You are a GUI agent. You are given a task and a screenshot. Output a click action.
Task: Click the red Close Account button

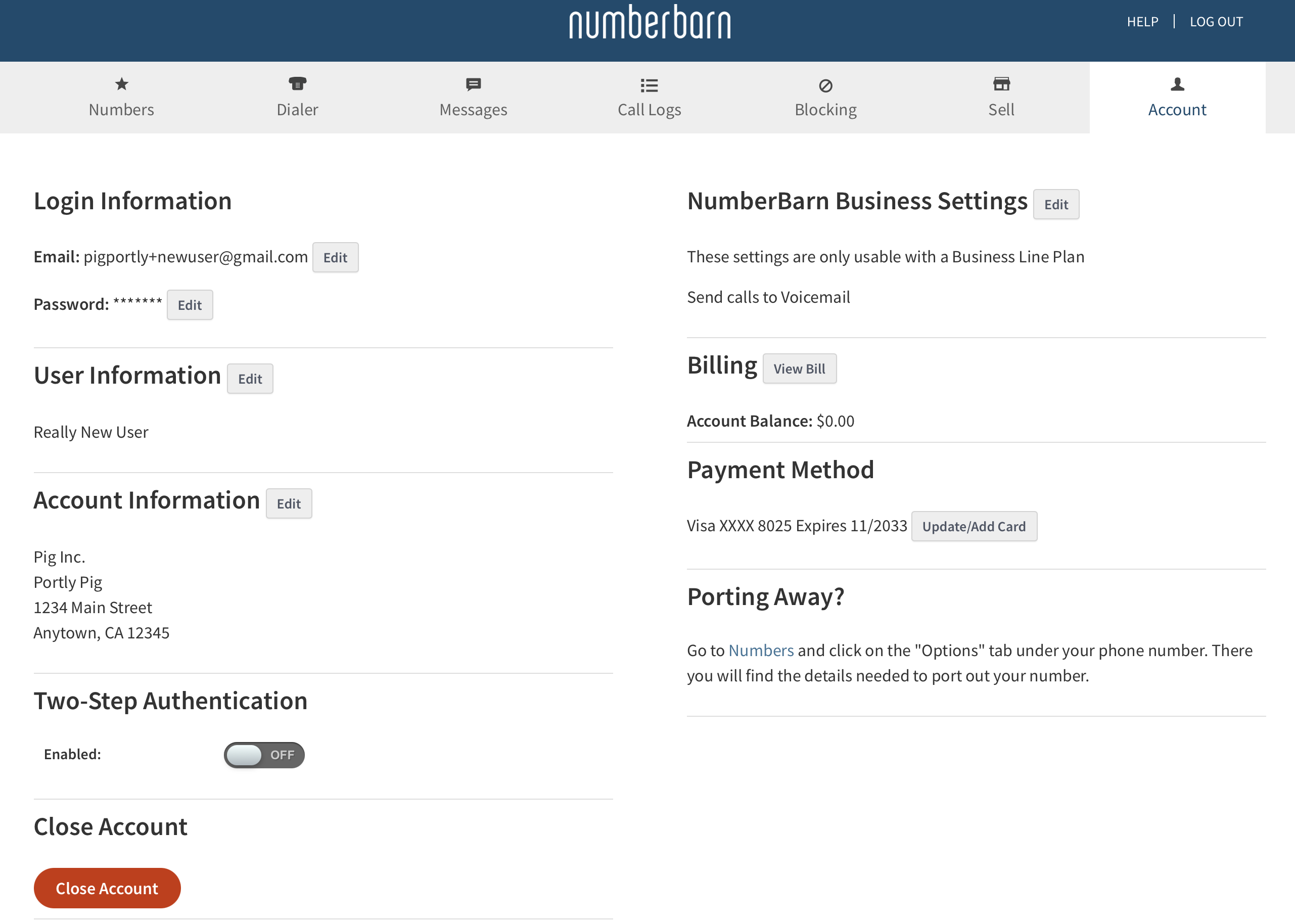point(107,888)
